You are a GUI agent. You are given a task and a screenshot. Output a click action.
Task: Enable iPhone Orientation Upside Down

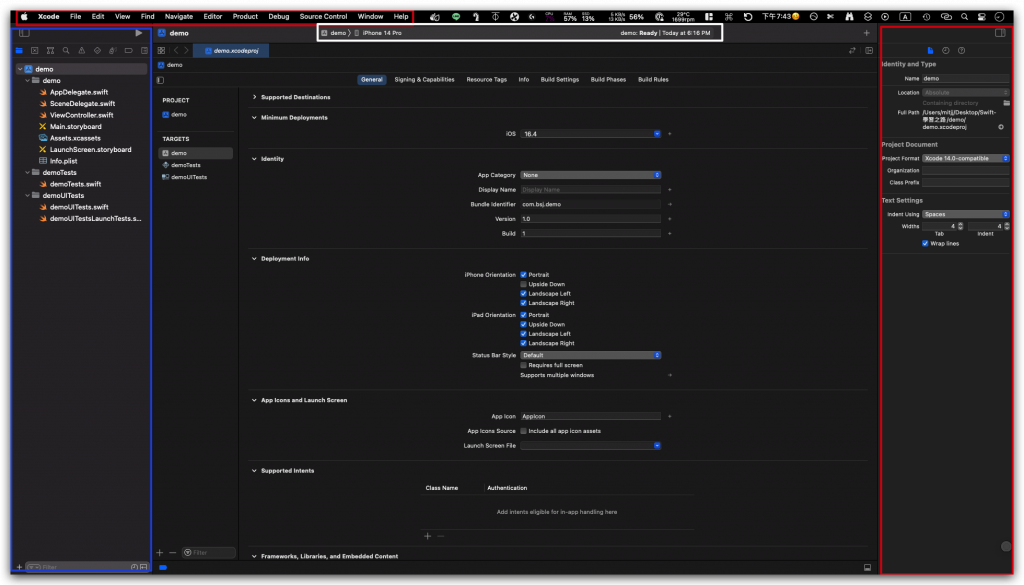click(x=523, y=284)
